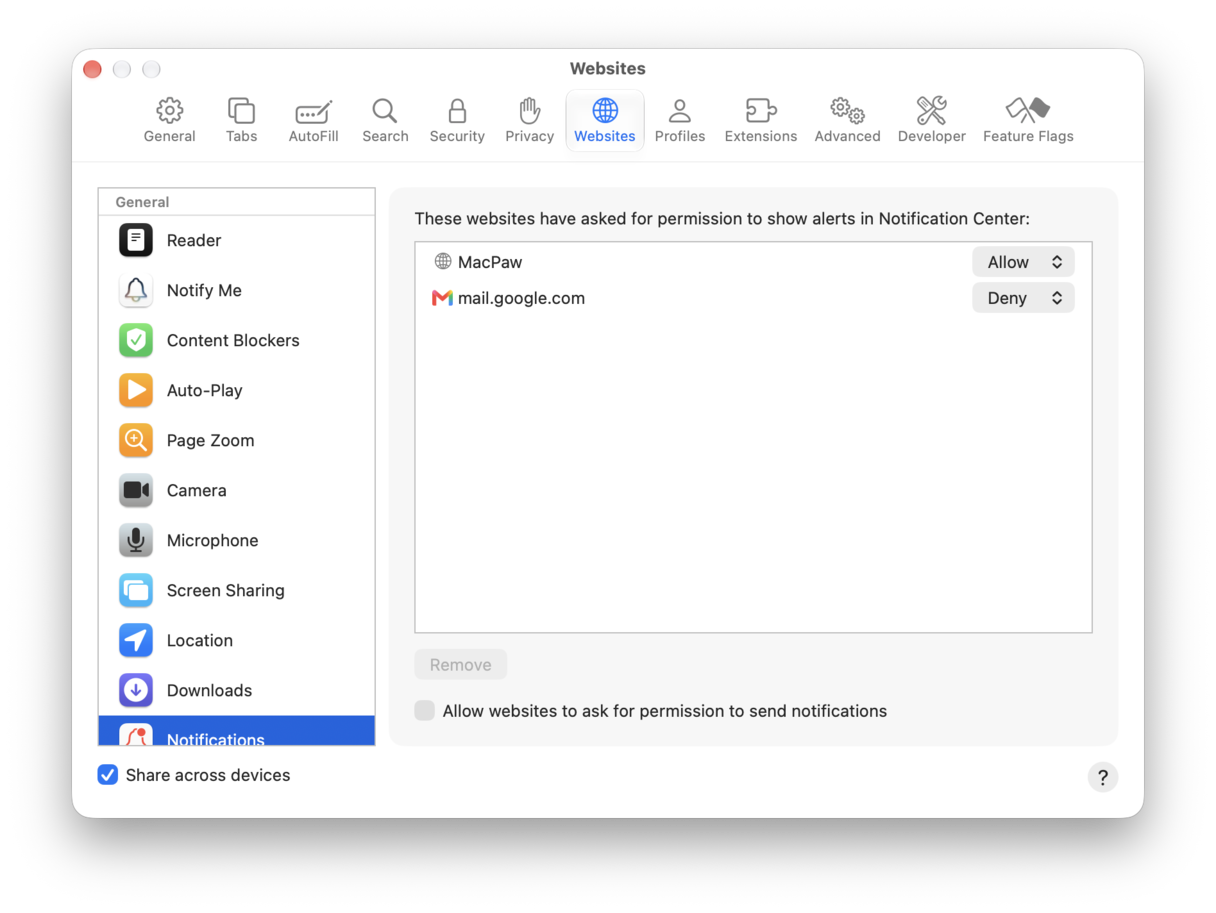Choose Content Blockers in sidebar
Image resolution: width=1216 pixels, height=913 pixels.
[237, 340]
